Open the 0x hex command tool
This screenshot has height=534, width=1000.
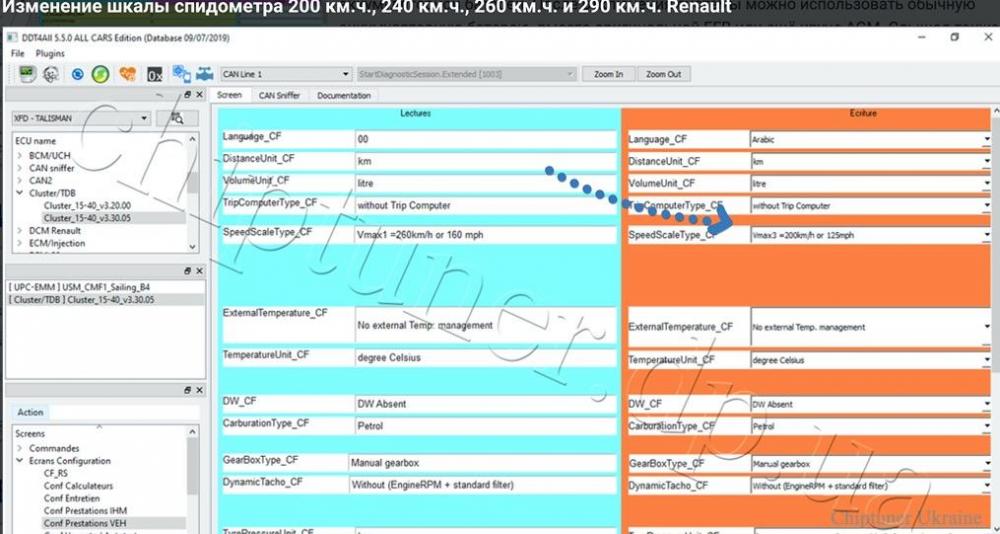pos(154,75)
